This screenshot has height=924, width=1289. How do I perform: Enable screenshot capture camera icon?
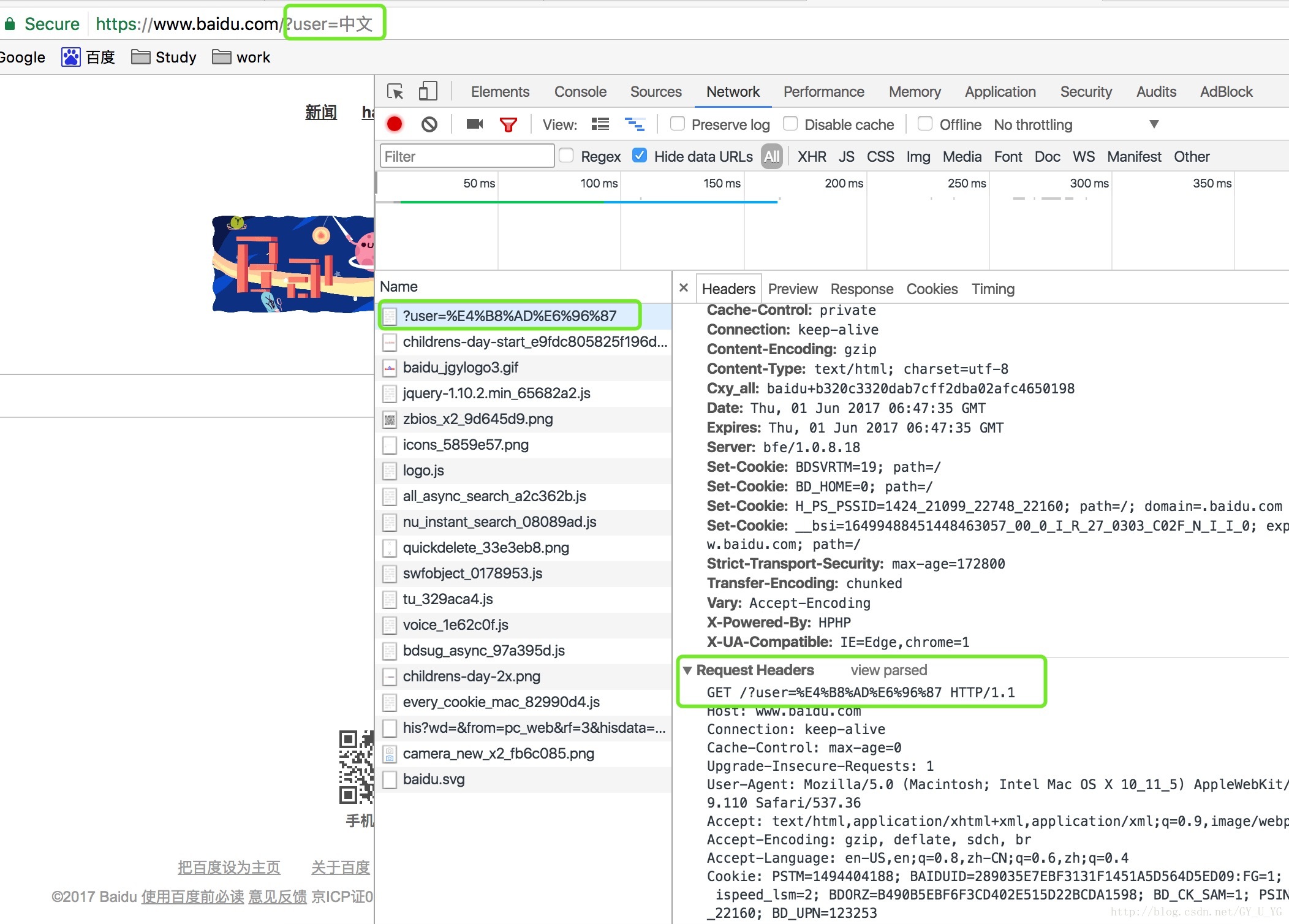pos(475,124)
